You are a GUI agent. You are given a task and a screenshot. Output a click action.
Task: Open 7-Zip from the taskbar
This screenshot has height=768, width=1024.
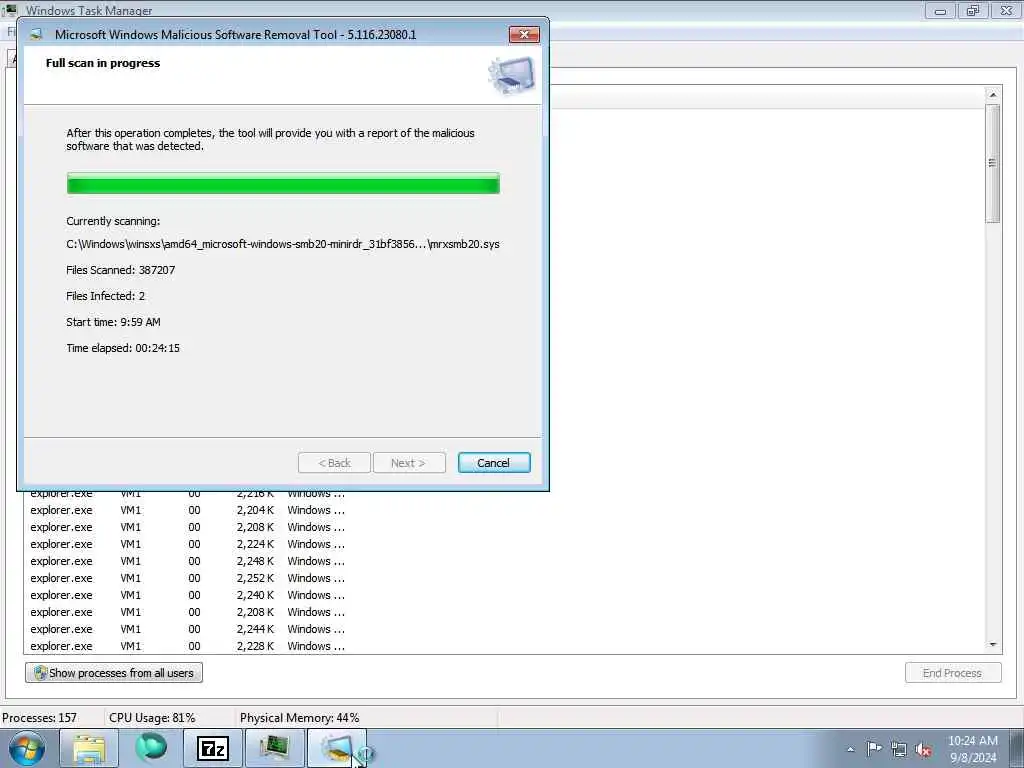pos(213,748)
